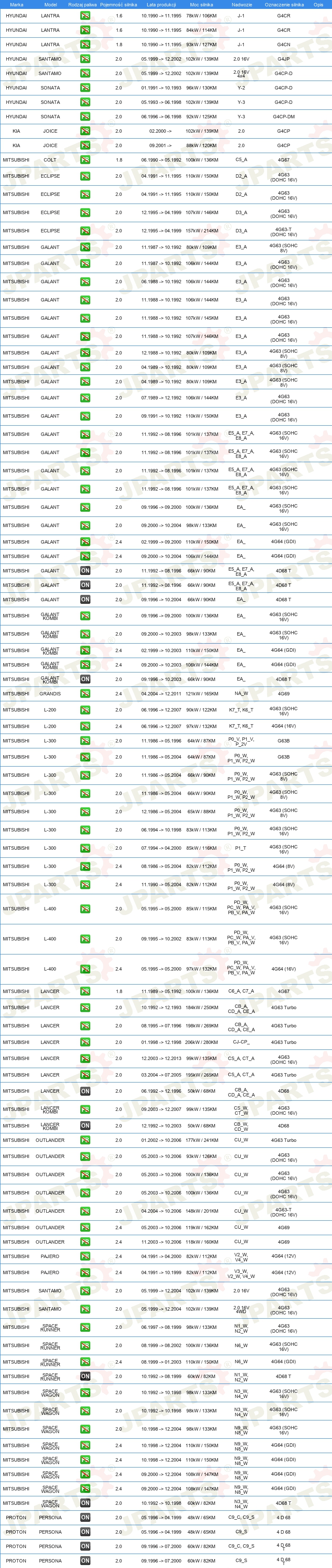Viewport: 332px width, 1568px height.
Task: Click PB icon in Kia Joice 09.2001 row
Action: click(x=85, y=145)
